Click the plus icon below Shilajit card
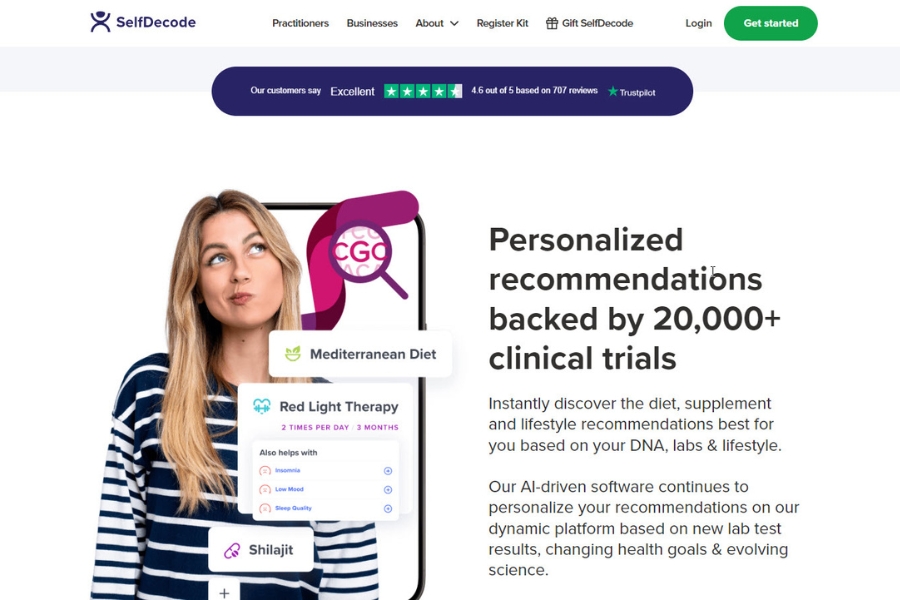The image size is (900, 600). (x=224, y=593)
